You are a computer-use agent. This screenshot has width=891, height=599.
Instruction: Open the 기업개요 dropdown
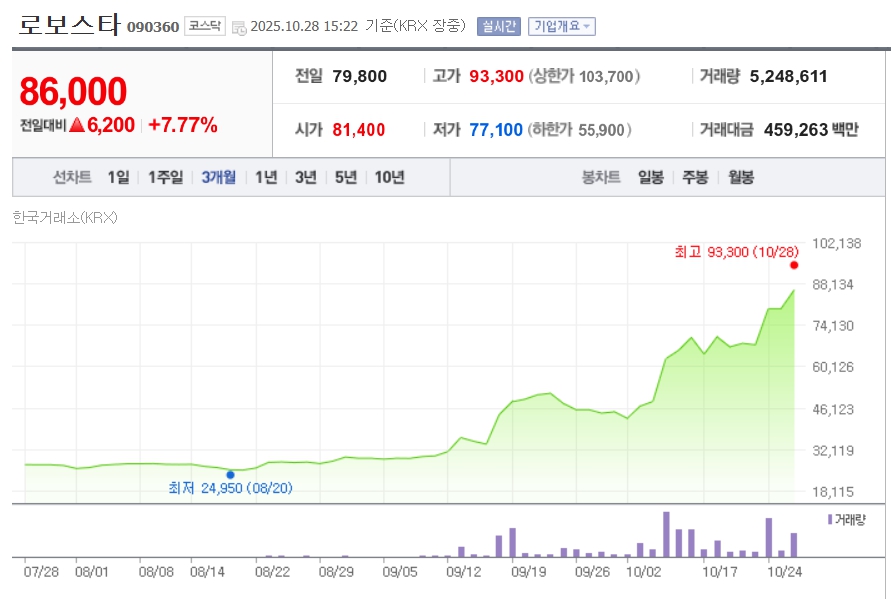click(561, 26)
